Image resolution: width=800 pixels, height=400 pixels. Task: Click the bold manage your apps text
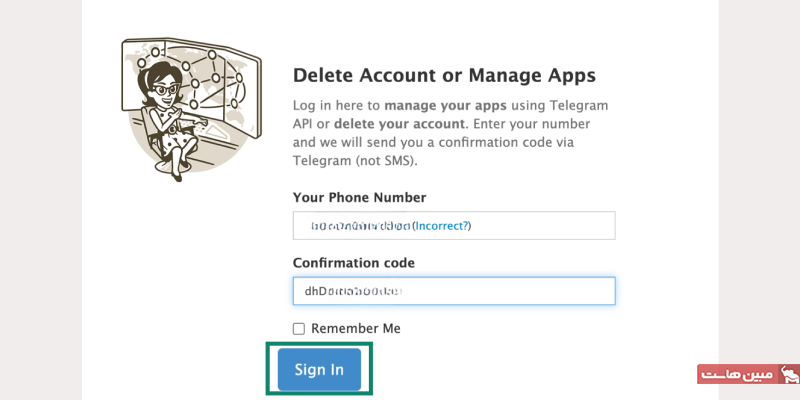[x=445, y=106]
